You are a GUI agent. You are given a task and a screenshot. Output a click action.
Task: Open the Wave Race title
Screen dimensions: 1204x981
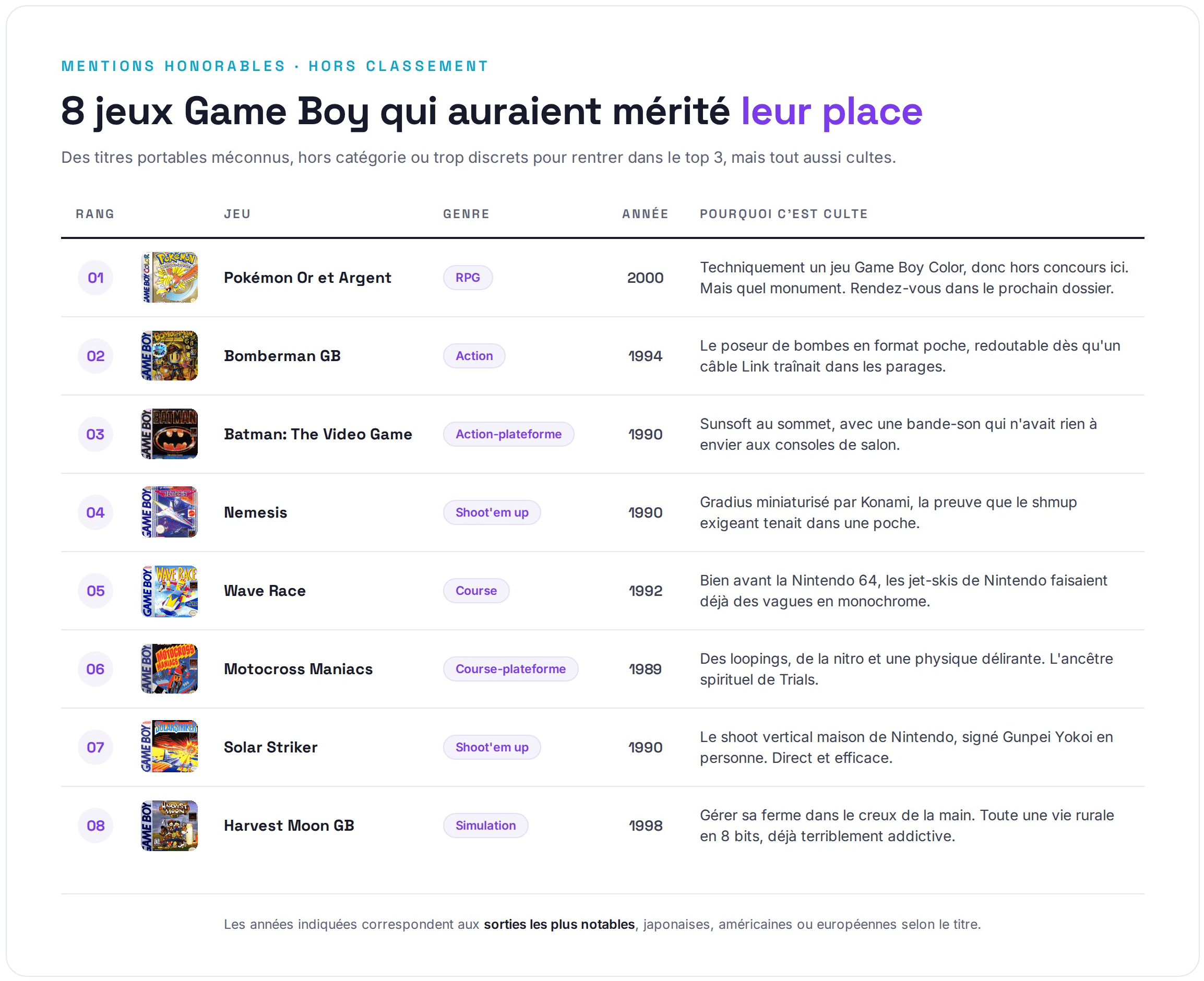coord(265,591)
